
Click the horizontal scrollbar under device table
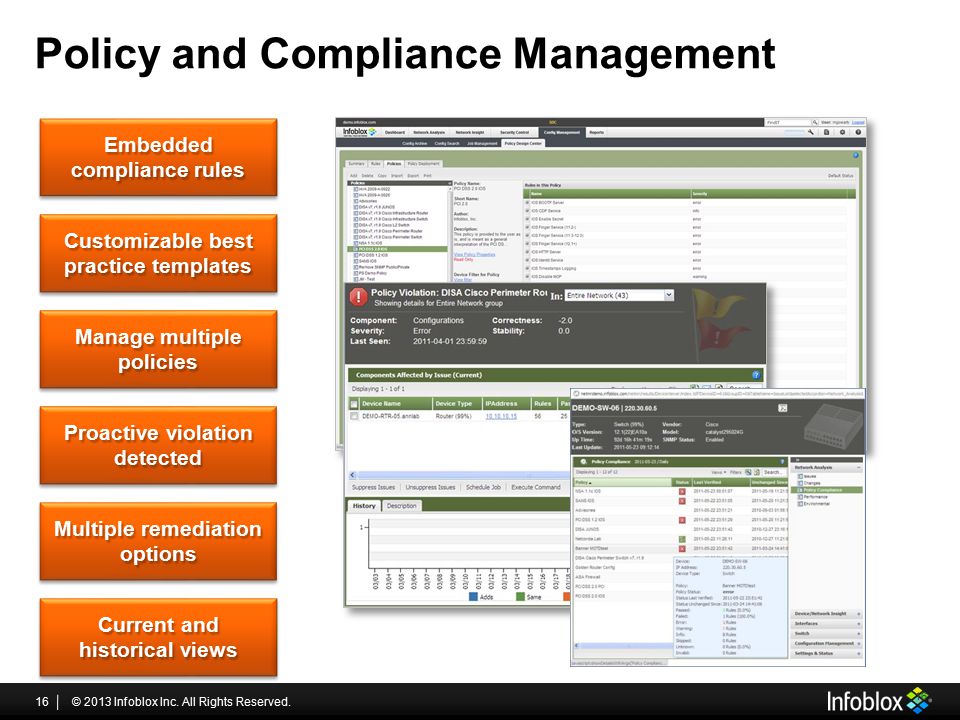click(459, 474)
